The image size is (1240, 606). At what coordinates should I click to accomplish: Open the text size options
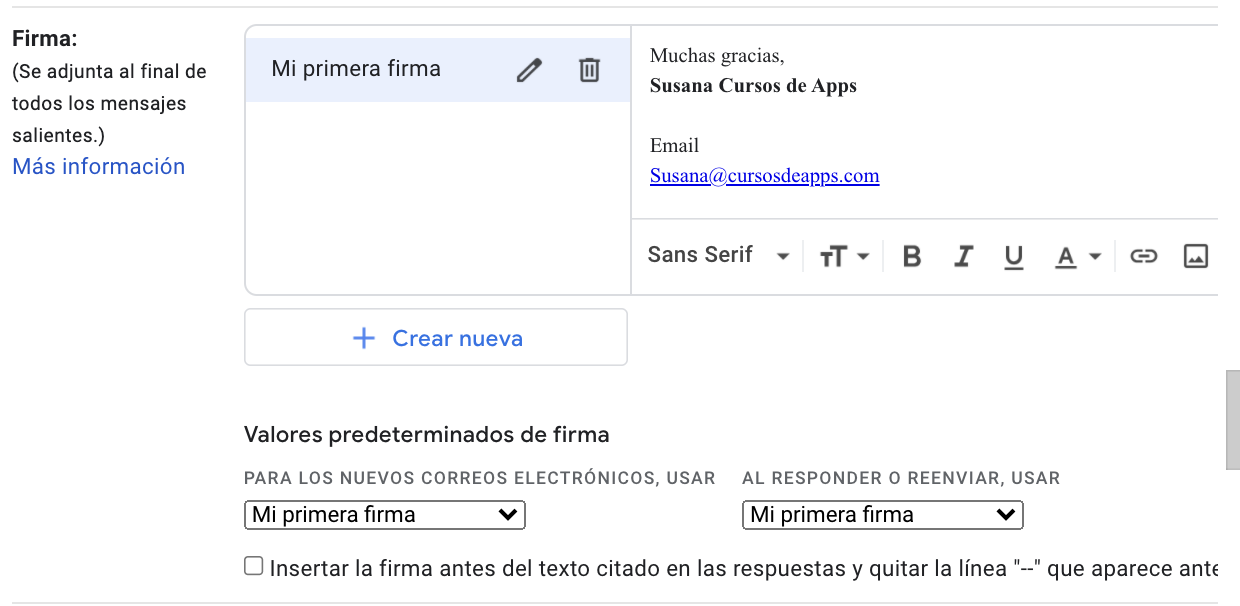[844, 257]
